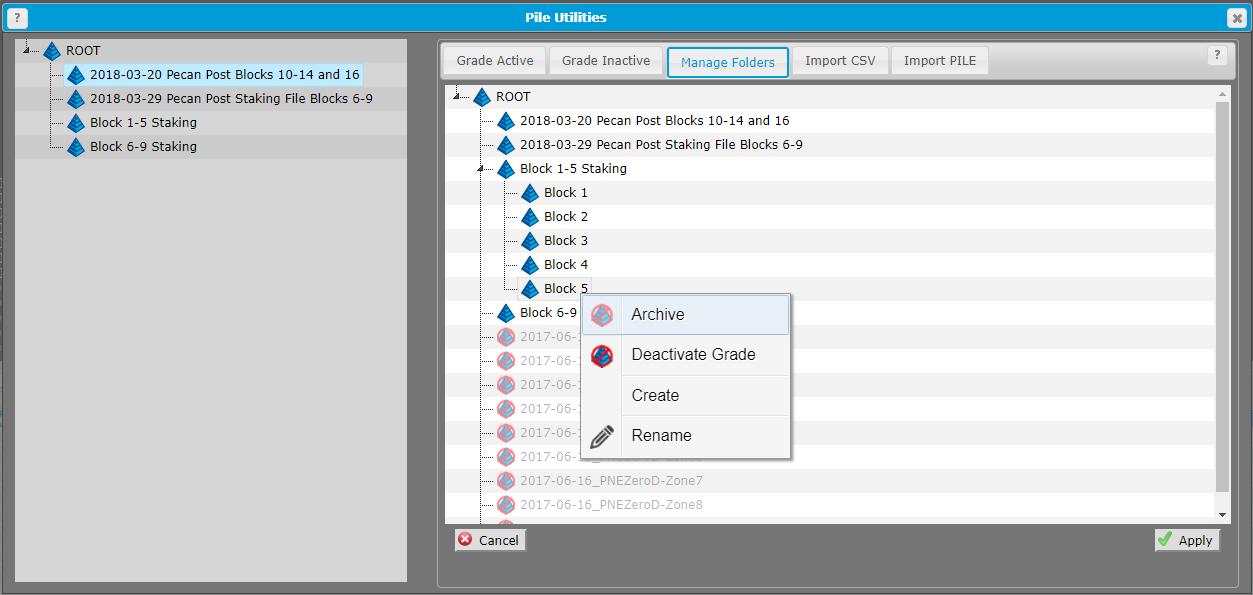Click the help icon above the folder tree

pos(1216,55)
